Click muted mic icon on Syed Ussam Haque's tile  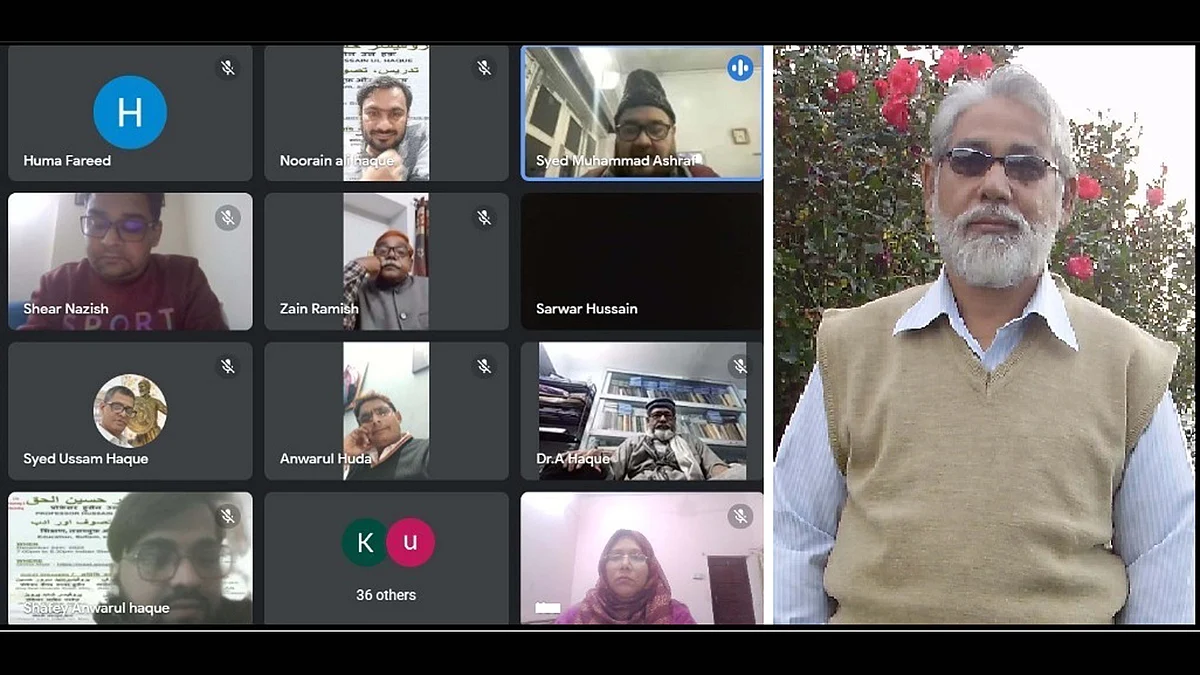pos(228,367)
